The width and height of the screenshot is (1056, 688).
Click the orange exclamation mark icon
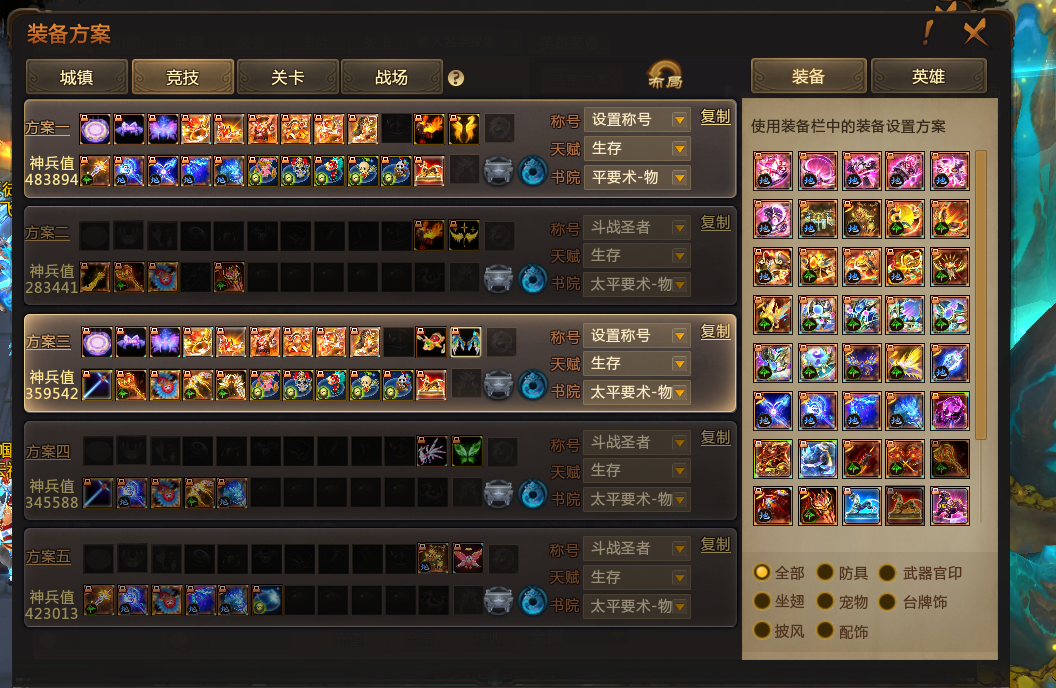click(929, 32)
